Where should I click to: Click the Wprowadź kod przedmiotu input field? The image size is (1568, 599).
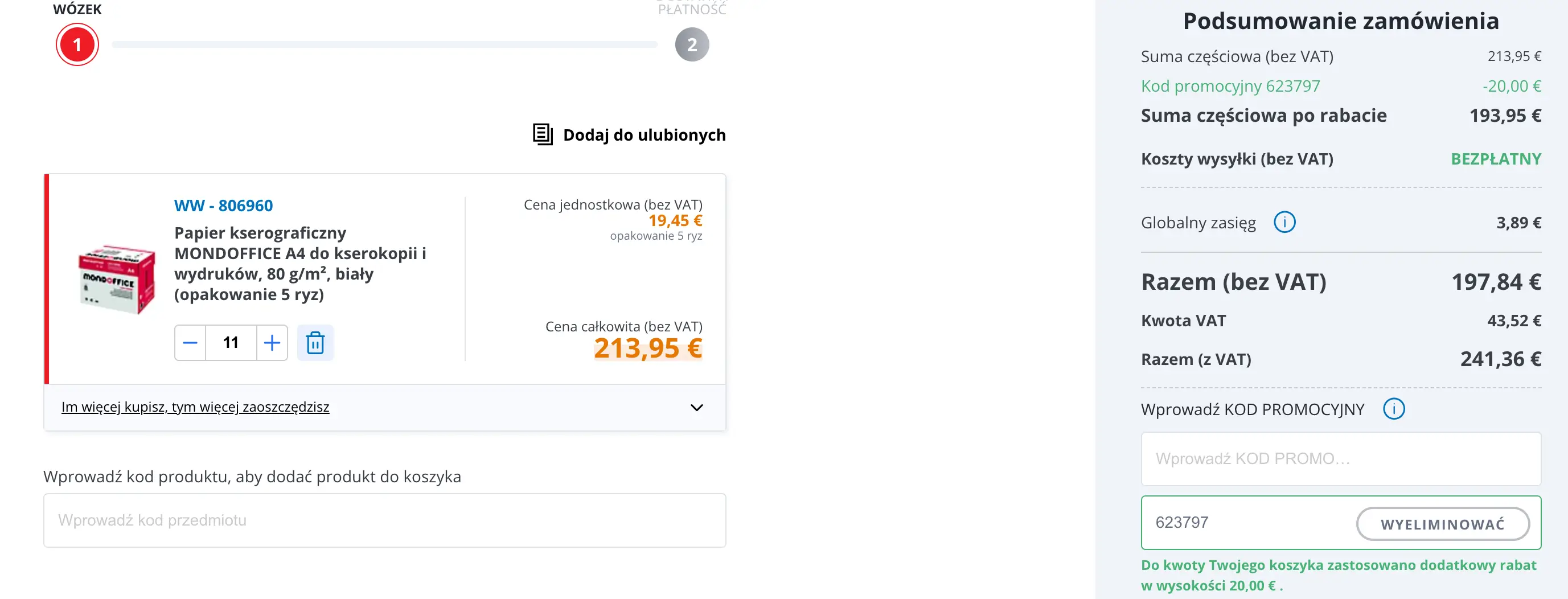384,520
